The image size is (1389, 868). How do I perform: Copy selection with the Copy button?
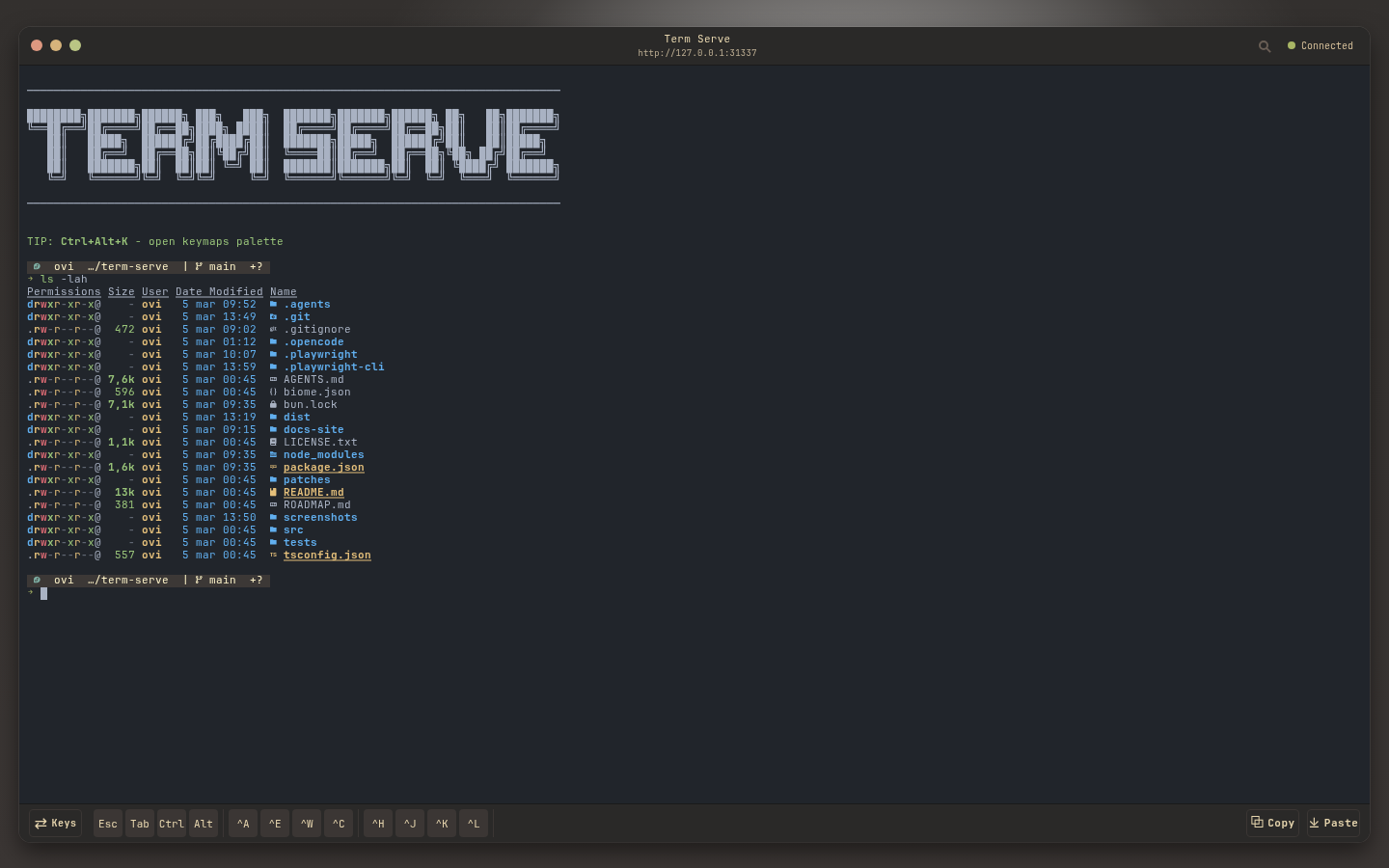pyautogui.click(x=1272, y=823)
